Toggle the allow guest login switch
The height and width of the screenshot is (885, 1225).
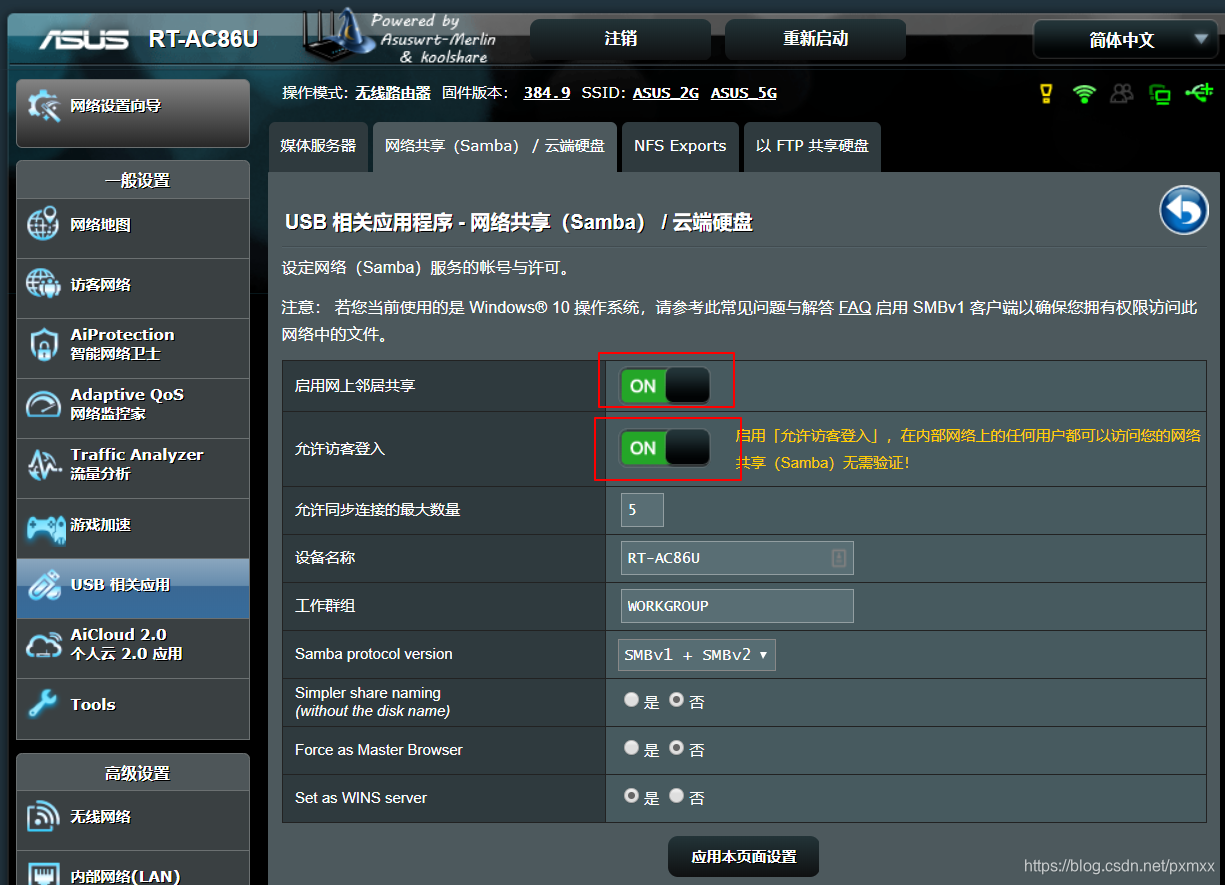point(665,448)
